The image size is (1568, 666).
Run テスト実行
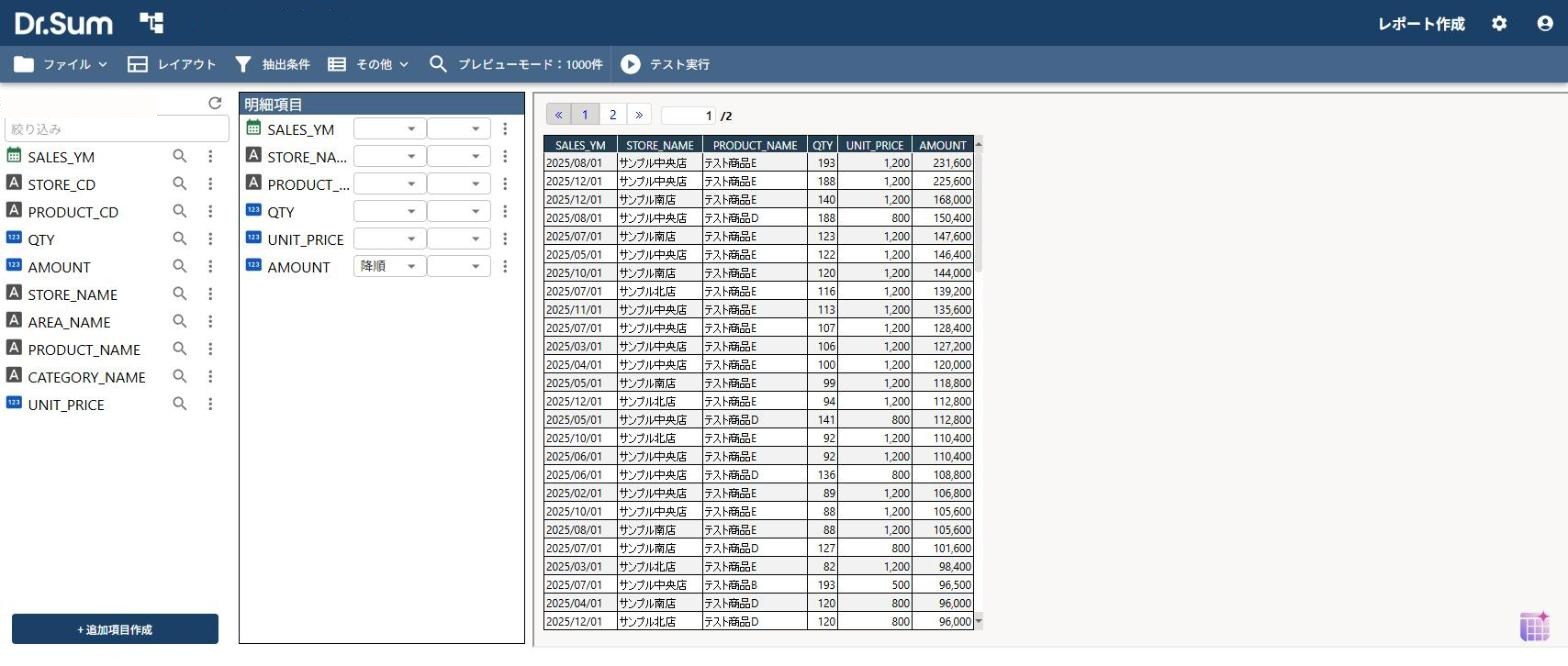pos(665,64)
